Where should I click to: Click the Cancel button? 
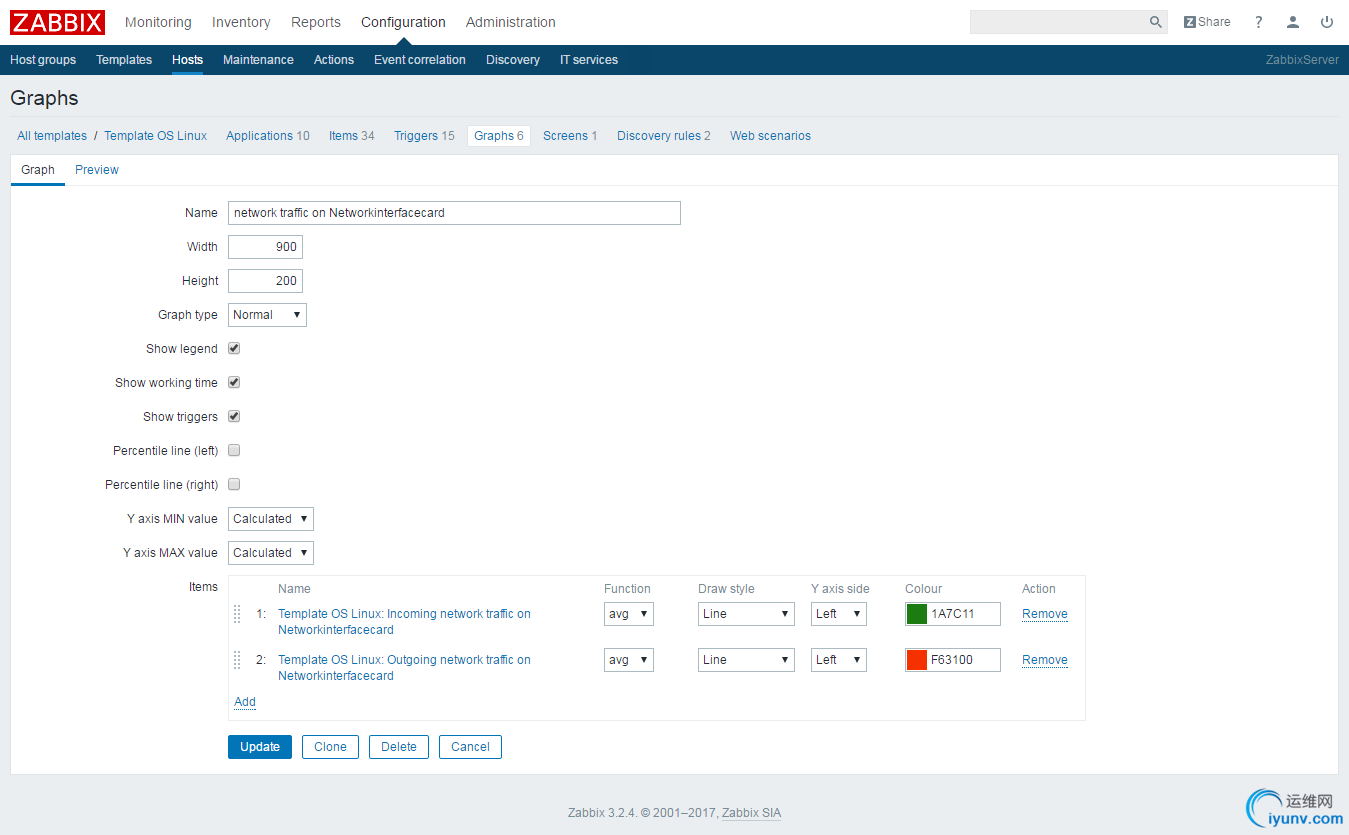(x=470, y=747)
